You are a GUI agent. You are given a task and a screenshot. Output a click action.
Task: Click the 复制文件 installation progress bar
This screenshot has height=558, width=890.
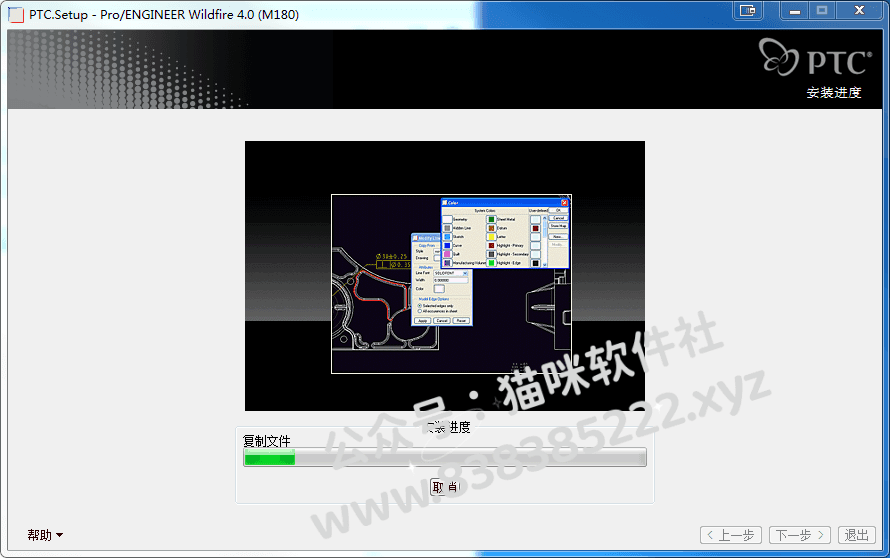445,457
